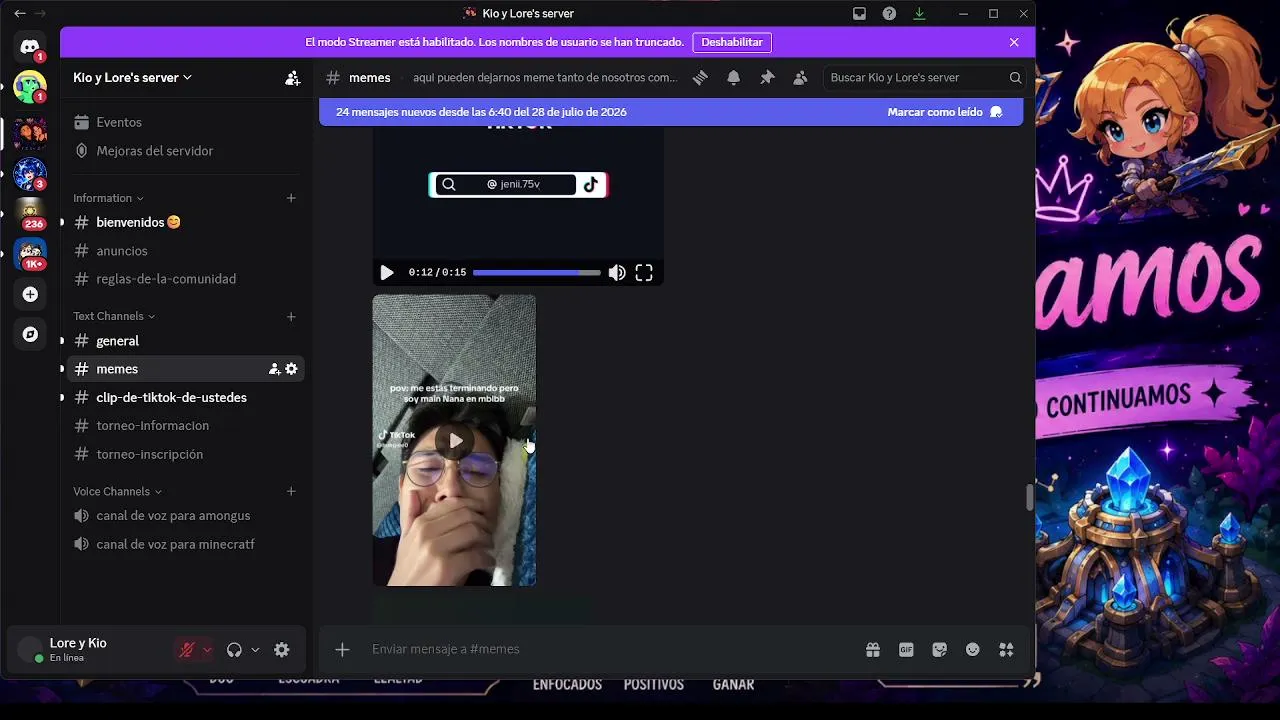Screen dimensions: 1280x720
Task: Click the attach file plus button
Action: (342, 650)
